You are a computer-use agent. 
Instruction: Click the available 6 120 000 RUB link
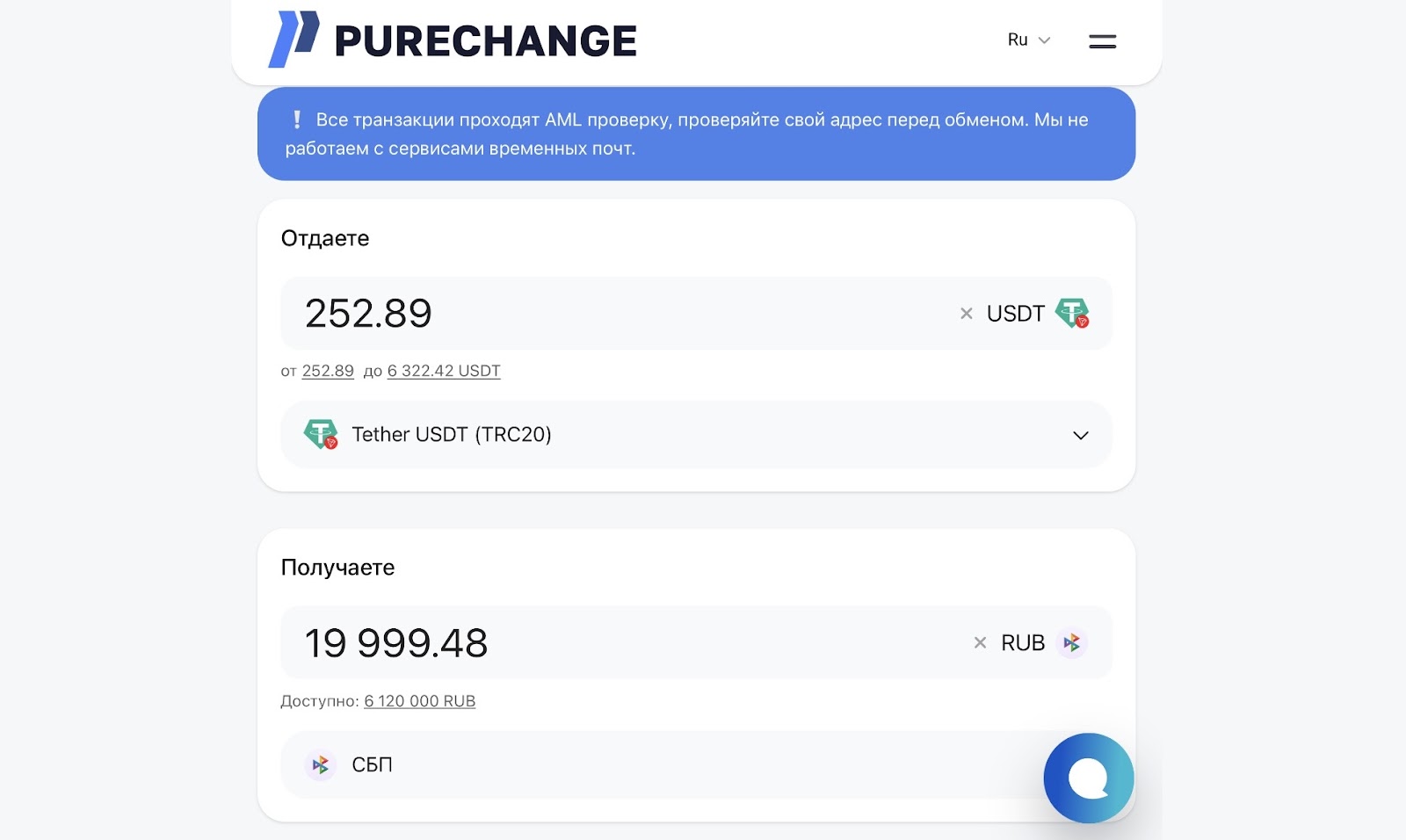click(420, 701)
